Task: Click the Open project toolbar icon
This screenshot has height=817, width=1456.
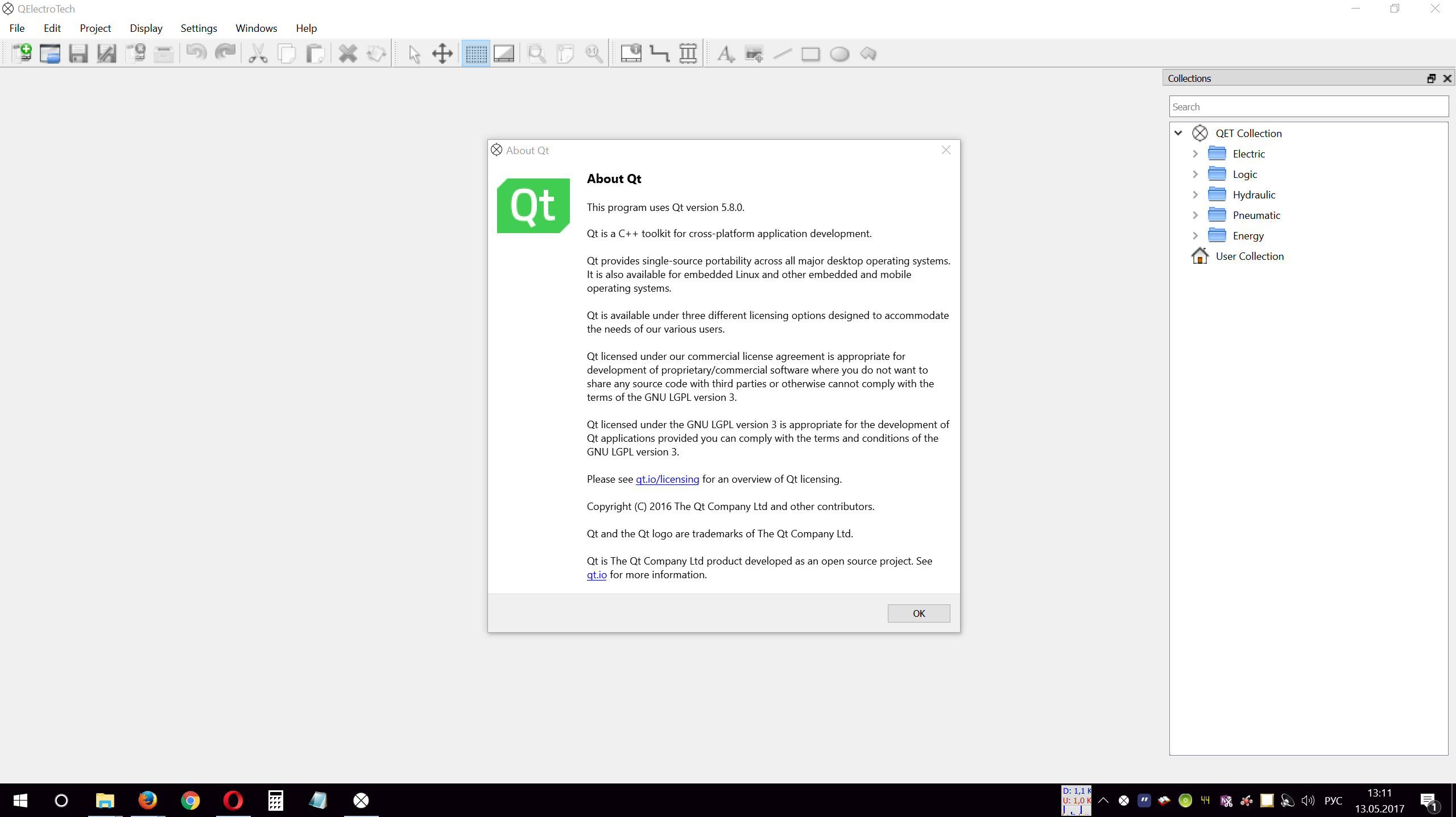Action: point(50,54)
